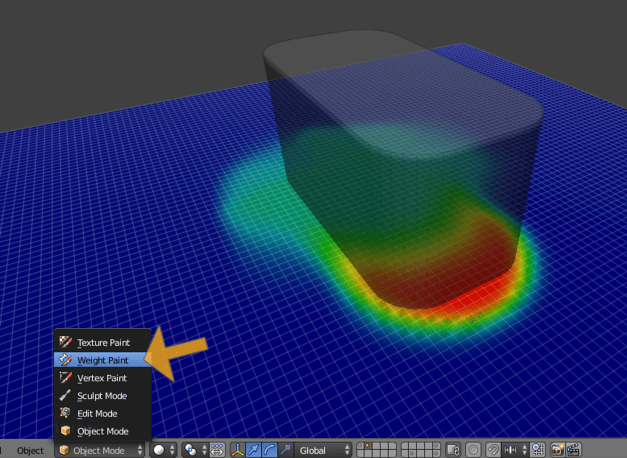Screen dimensions: 627x458
Task: Enable the rotate manipulator arc icon
Action: point(270,450)
